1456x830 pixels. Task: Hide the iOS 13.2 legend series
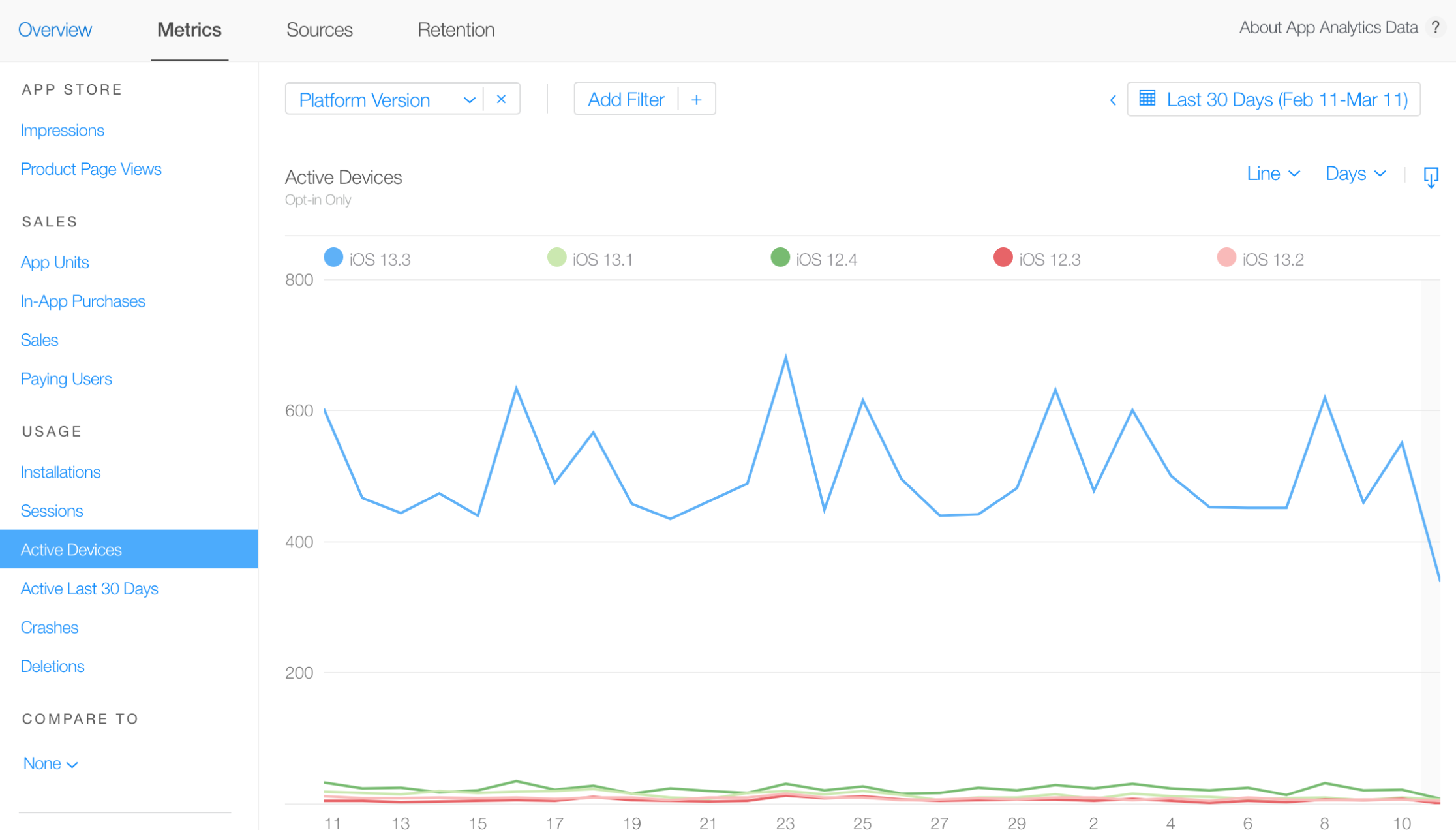click(x=1226, y=258)
